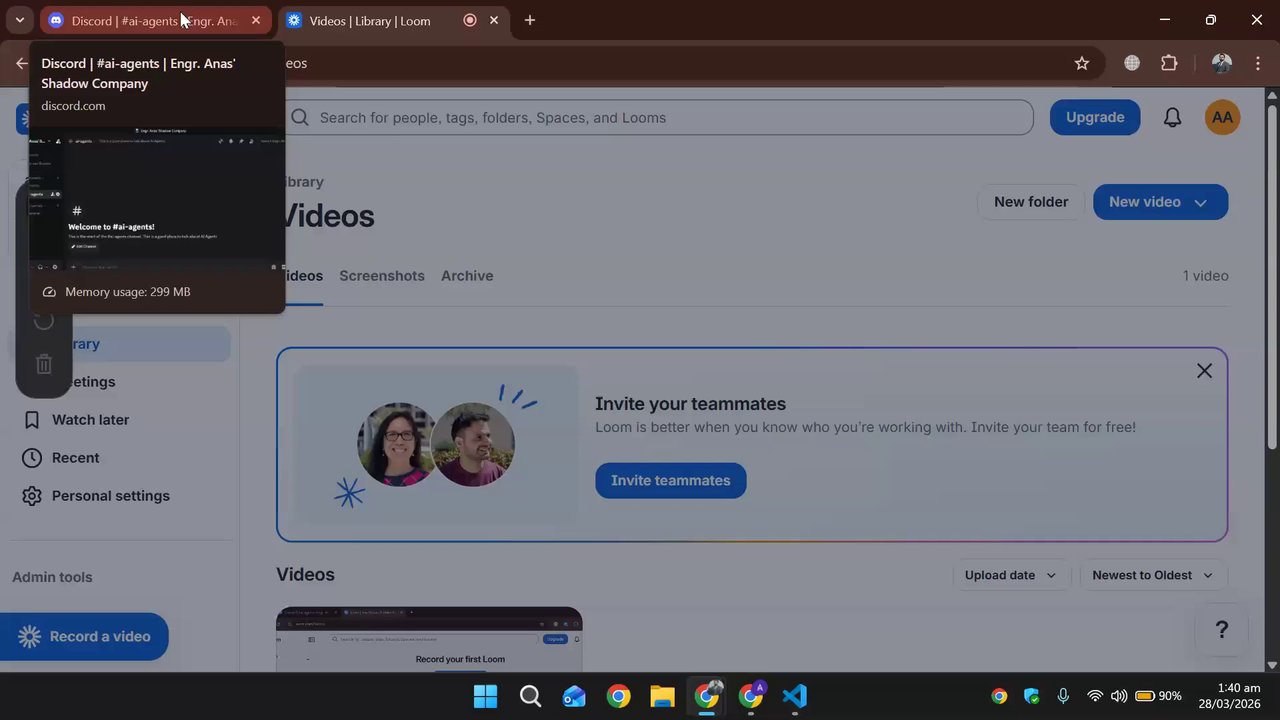Open the video thumbnail under Videos
This screenshot has width=1280, height=720.
429,639
